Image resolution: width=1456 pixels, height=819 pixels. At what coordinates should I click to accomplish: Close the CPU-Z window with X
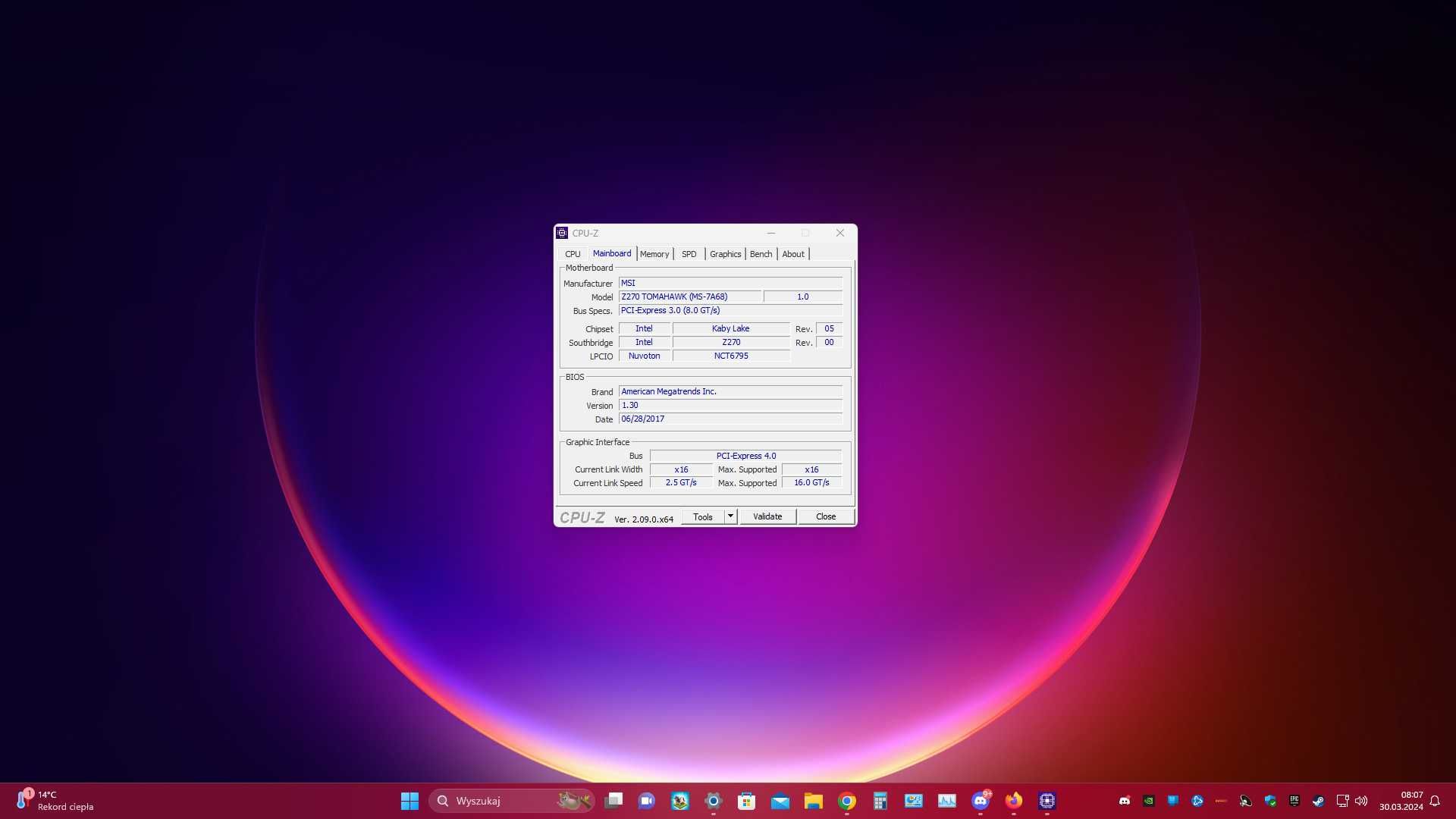pyautogui.click(x=840, y=233)
